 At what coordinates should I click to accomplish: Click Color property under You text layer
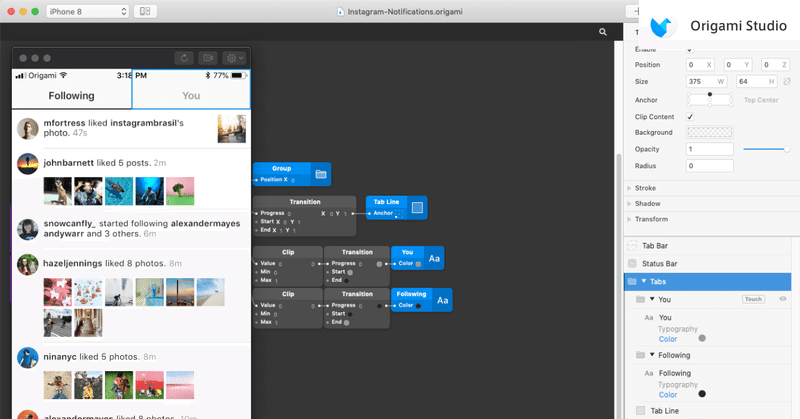pyautogui.click(x=668, y=339)
